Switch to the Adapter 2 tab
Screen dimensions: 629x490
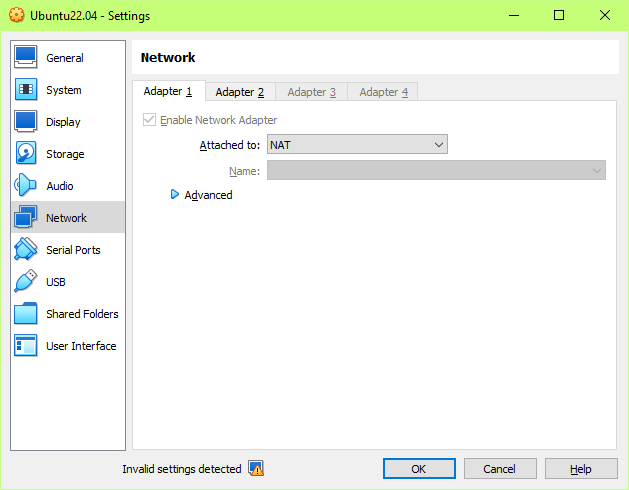pos(240,92)
